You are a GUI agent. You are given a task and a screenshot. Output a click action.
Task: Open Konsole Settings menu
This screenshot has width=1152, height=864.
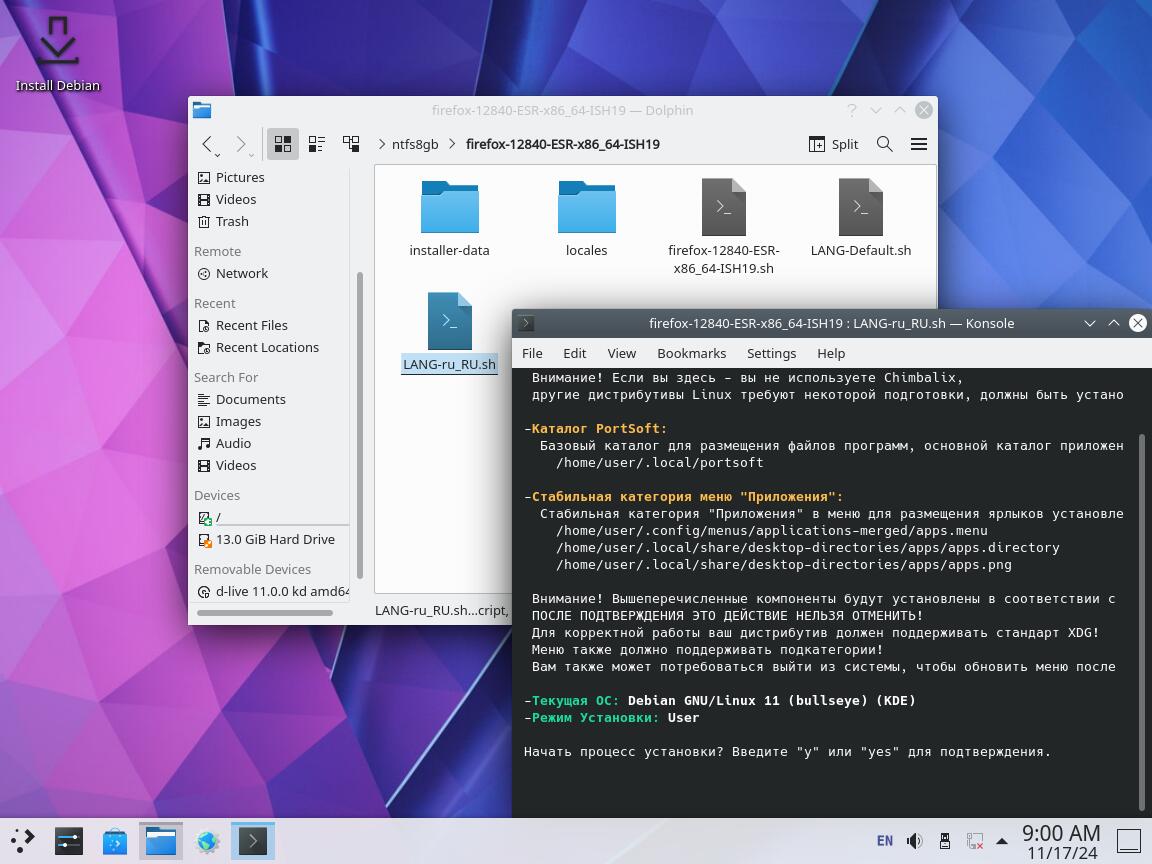point(771,353)
